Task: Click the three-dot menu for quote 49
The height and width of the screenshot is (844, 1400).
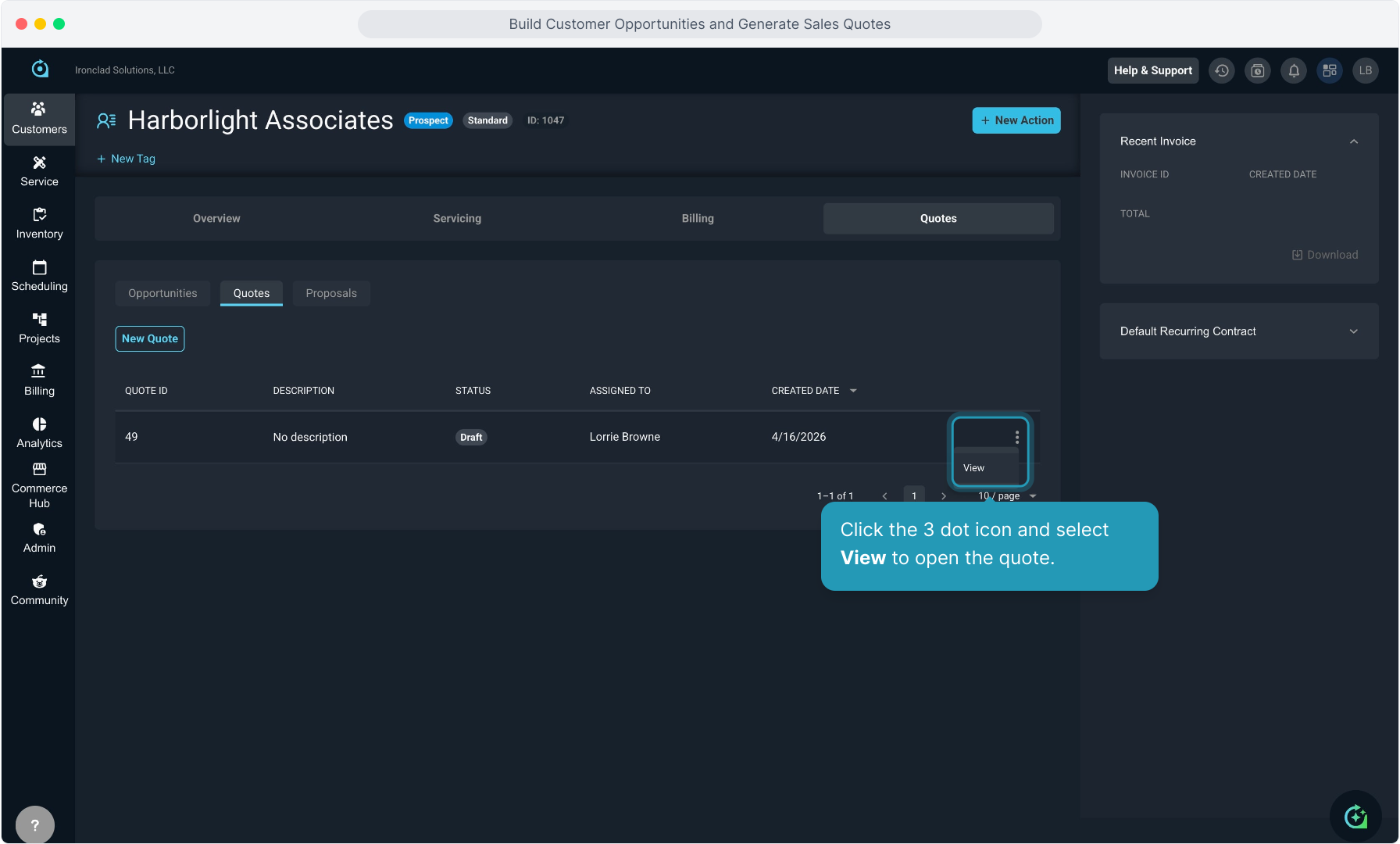Action: tap(1016, 437)
